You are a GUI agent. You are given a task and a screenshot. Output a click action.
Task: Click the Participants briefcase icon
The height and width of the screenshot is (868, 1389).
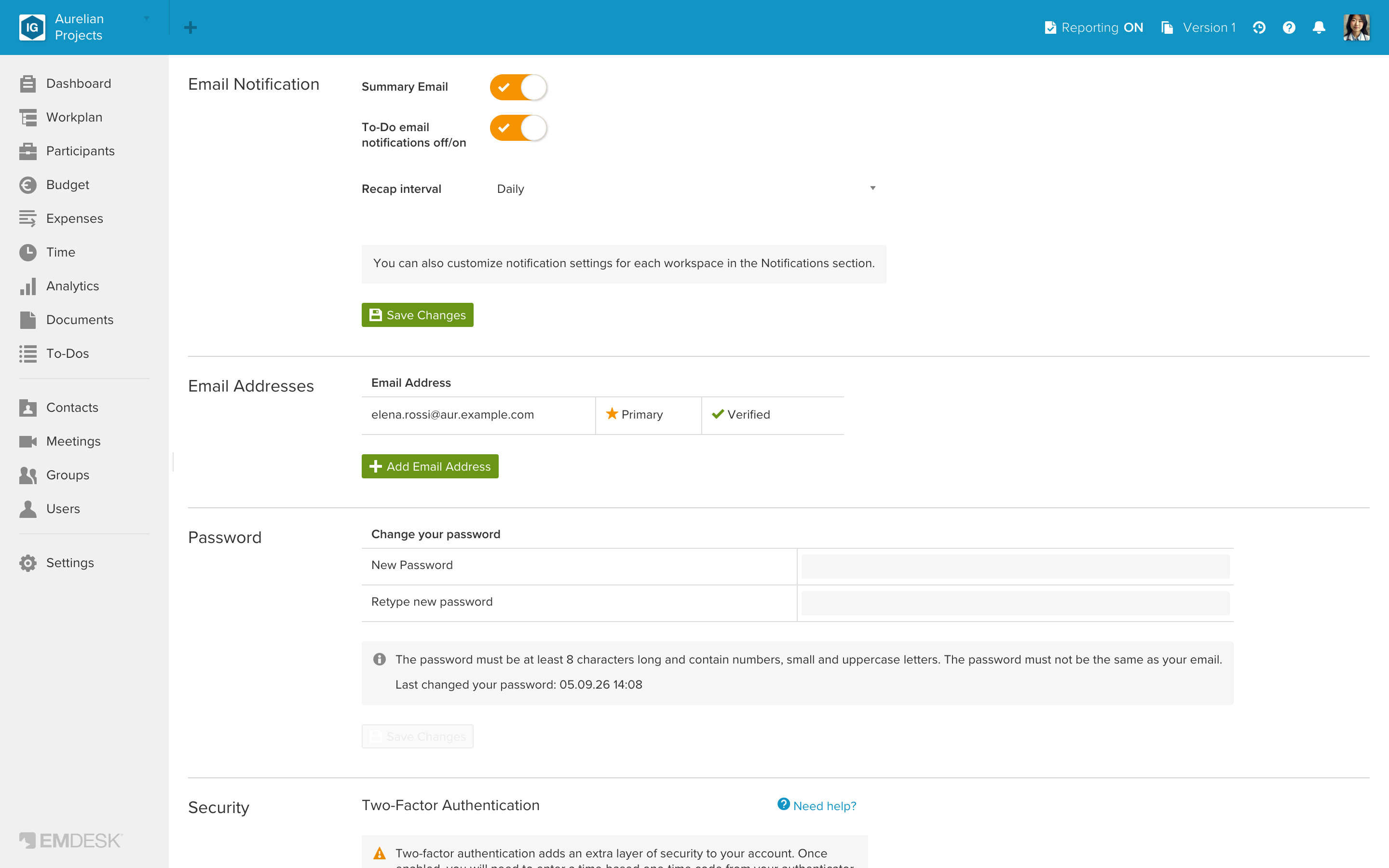(27, 151)
